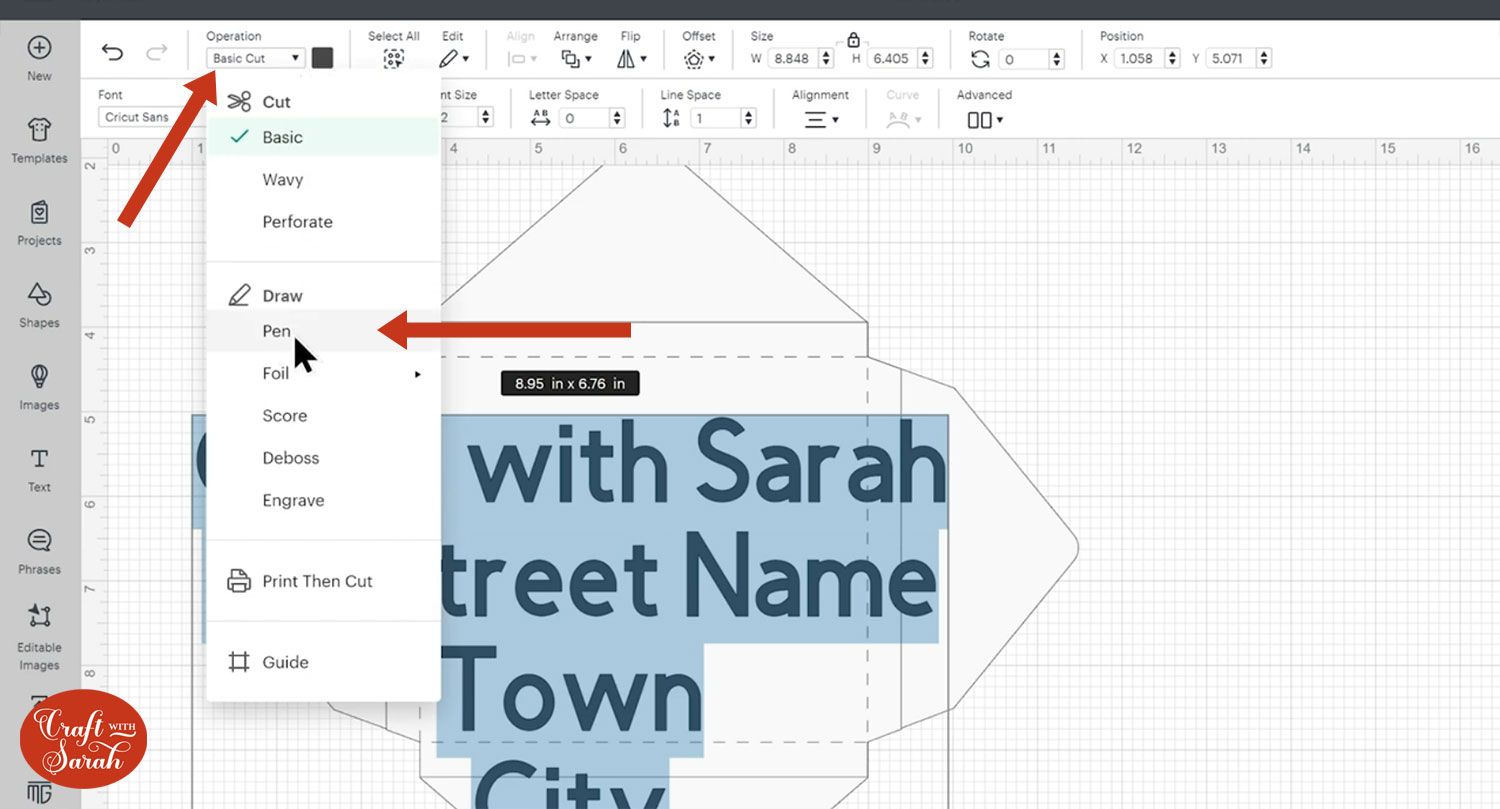Open the Advanced text options dropdown
The height and width of the screenshot is (809, 1500).
[x=984, y=120]
